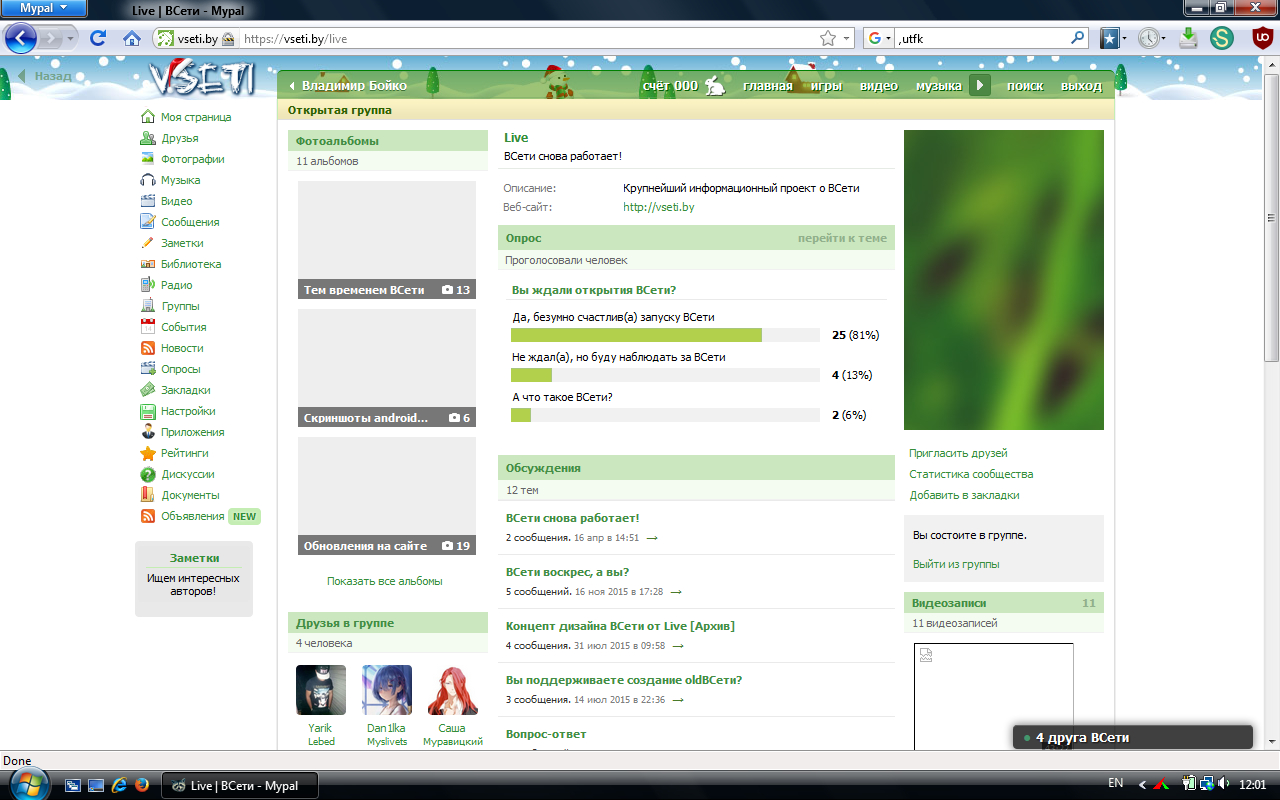This screenshot has width=1280, height=800.
Task: Open the downloads toolbar icon
Action: (x=1188, y=38)
